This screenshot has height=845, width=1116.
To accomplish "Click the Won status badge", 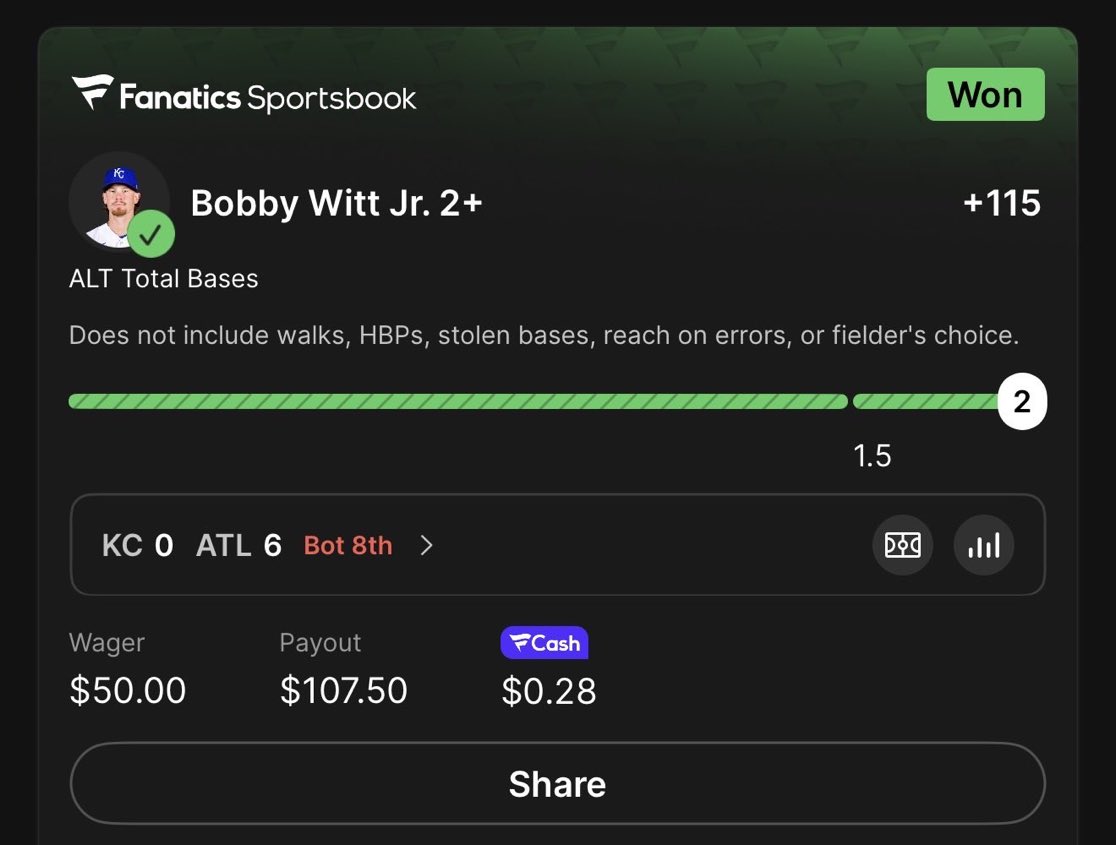I will (x=985, y=95).
